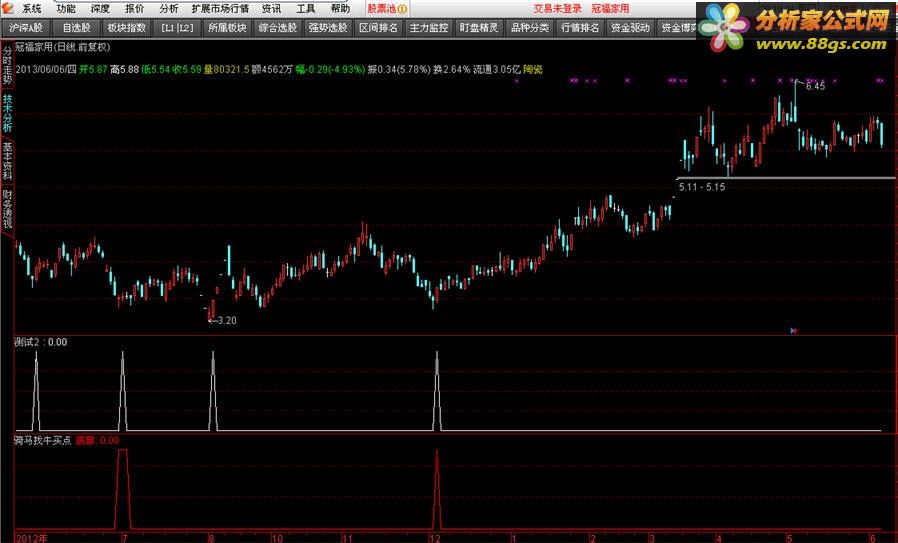Click the 强势选股 toolbar button
The image size is (898, 543).
(328, 27)
